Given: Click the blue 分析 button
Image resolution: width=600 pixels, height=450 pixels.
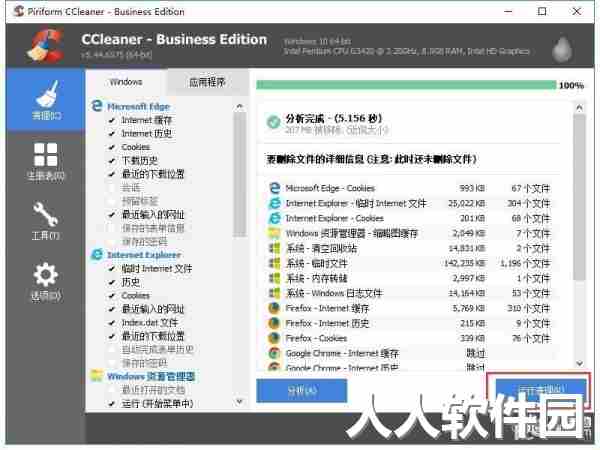Looking at the screenshot, I should click(x=302, y=390).
